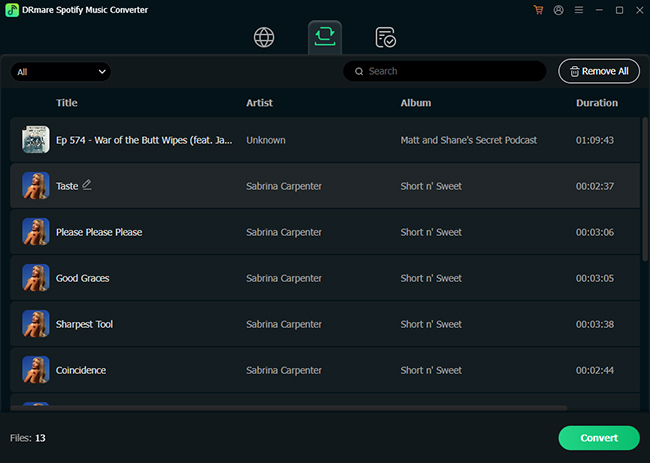Open the shopping cart purchase icon
Screen dimensions: 650x463
tap(538, 10)
